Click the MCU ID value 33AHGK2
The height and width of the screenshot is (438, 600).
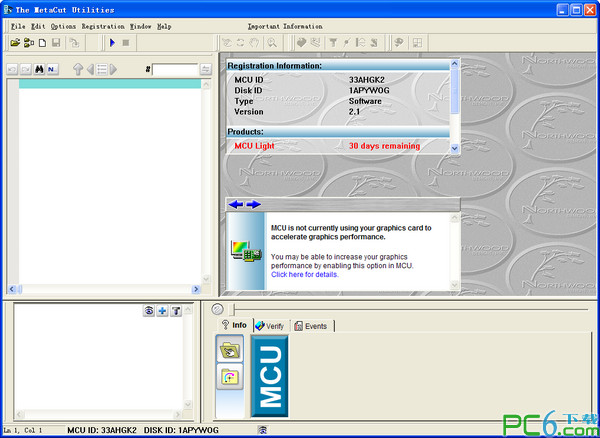367,80
